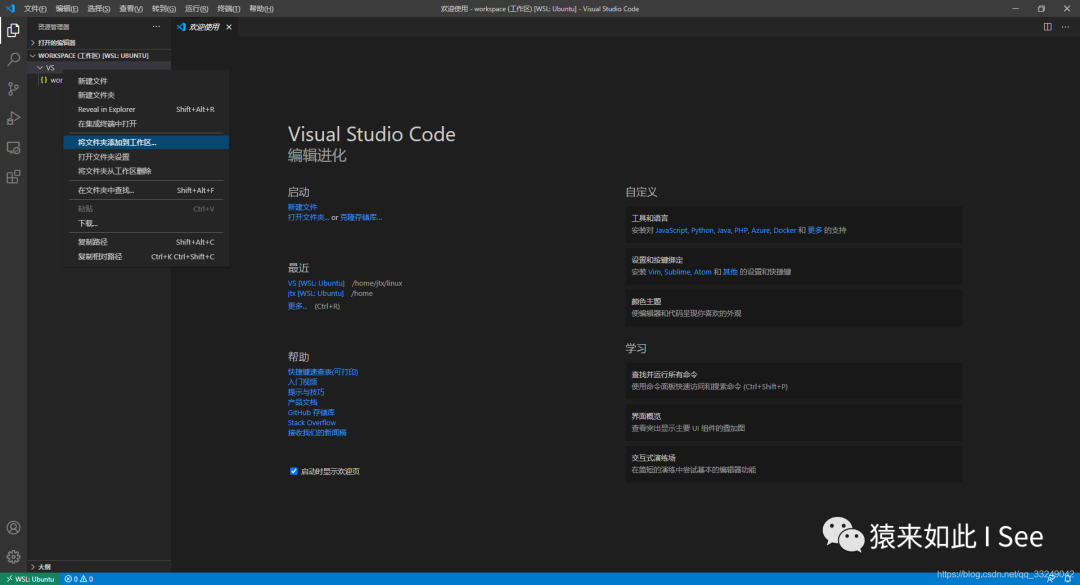
Task: Click the Docker support link
Action: click(x=785, y=230)
